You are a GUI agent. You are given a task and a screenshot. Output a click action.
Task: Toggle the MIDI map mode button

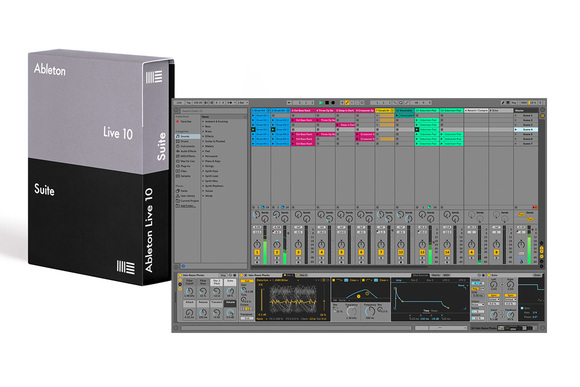pos(524,102)
